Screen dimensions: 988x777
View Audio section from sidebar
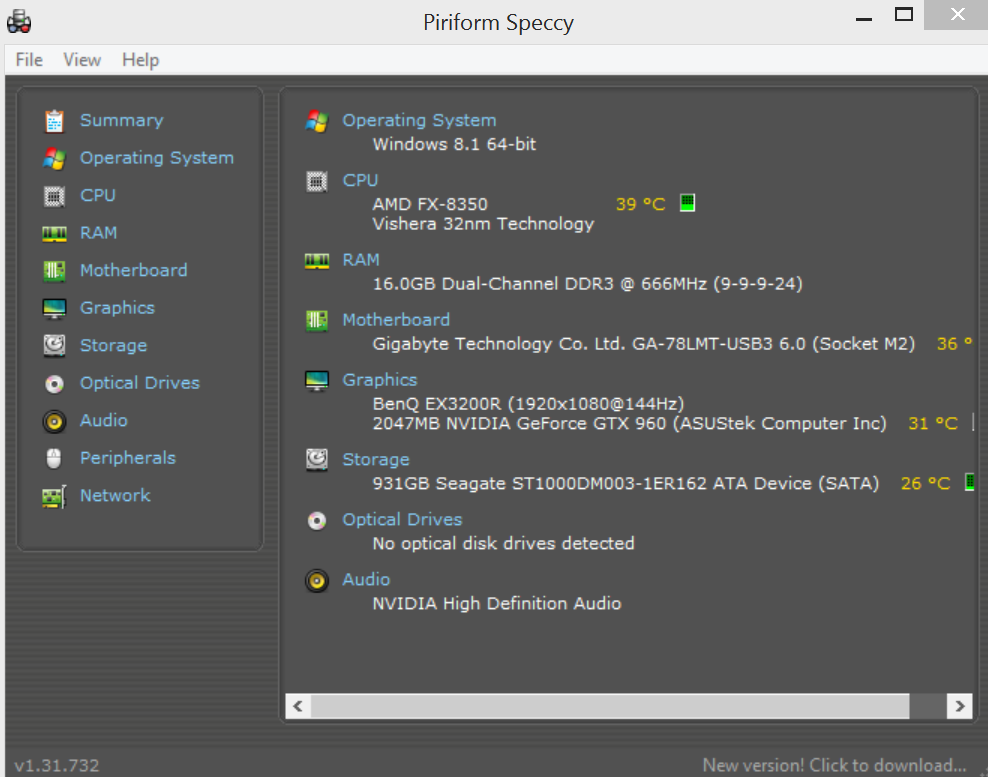coord(104,420)
